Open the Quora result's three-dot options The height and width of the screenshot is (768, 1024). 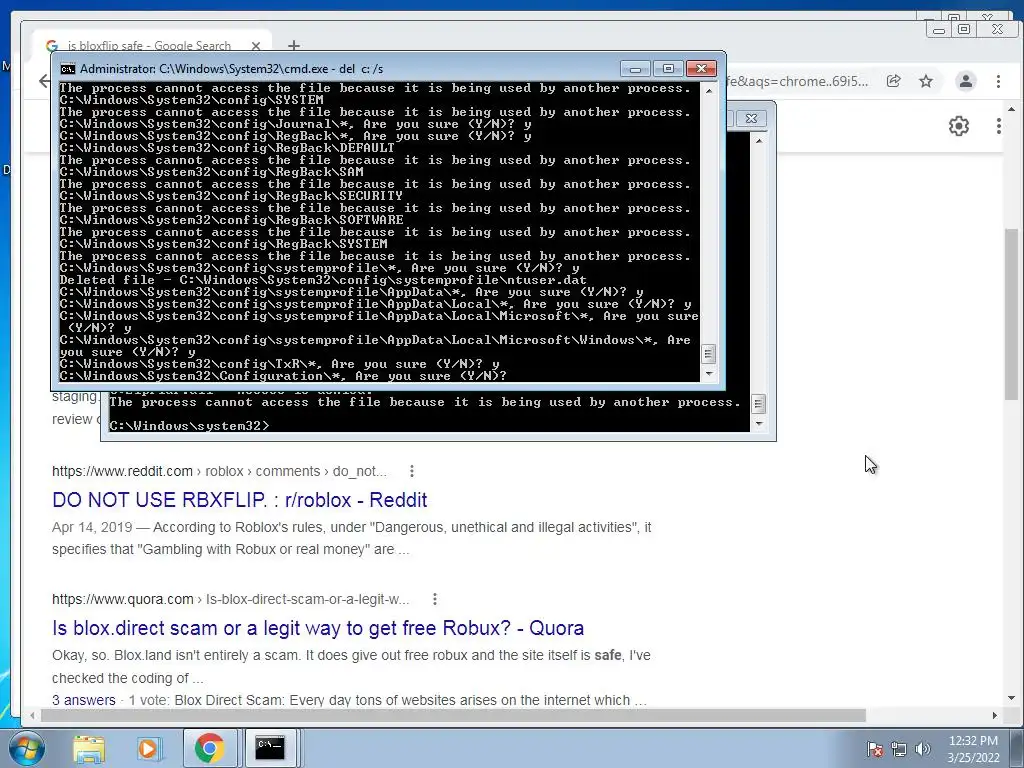point(434,599)
